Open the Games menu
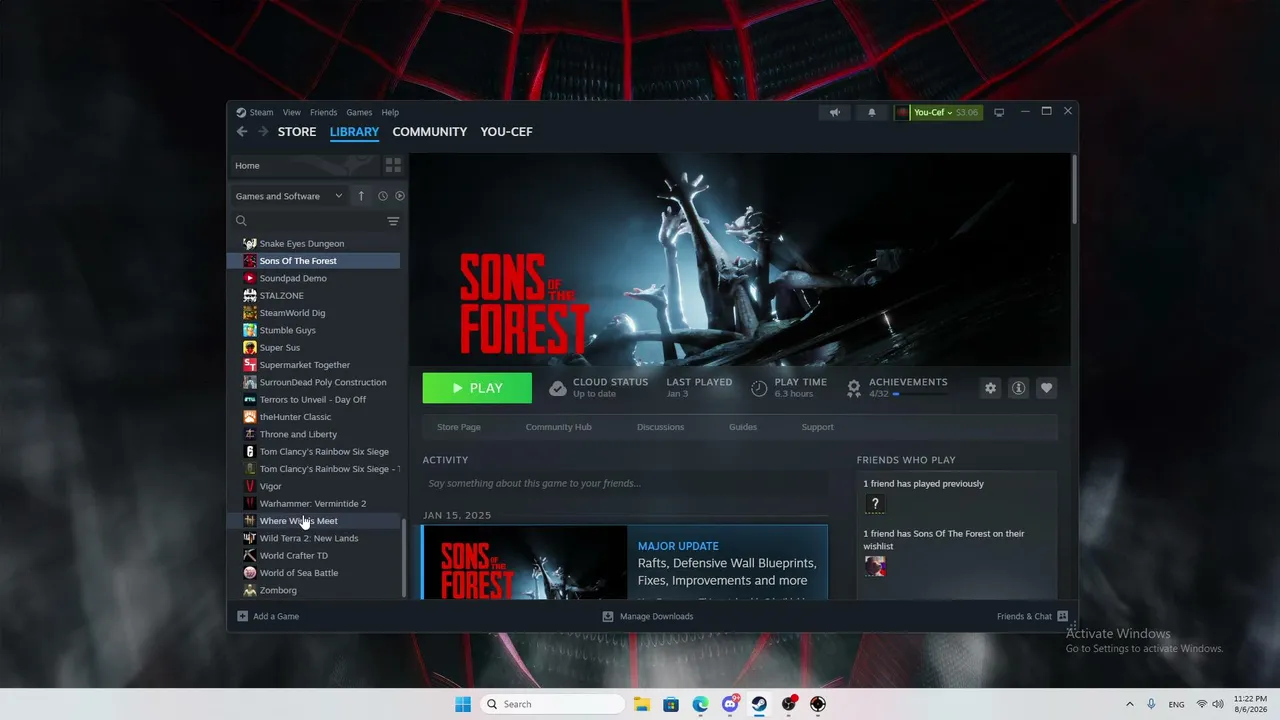Viewport: 1280px width, 720px height. pos(359,112)
